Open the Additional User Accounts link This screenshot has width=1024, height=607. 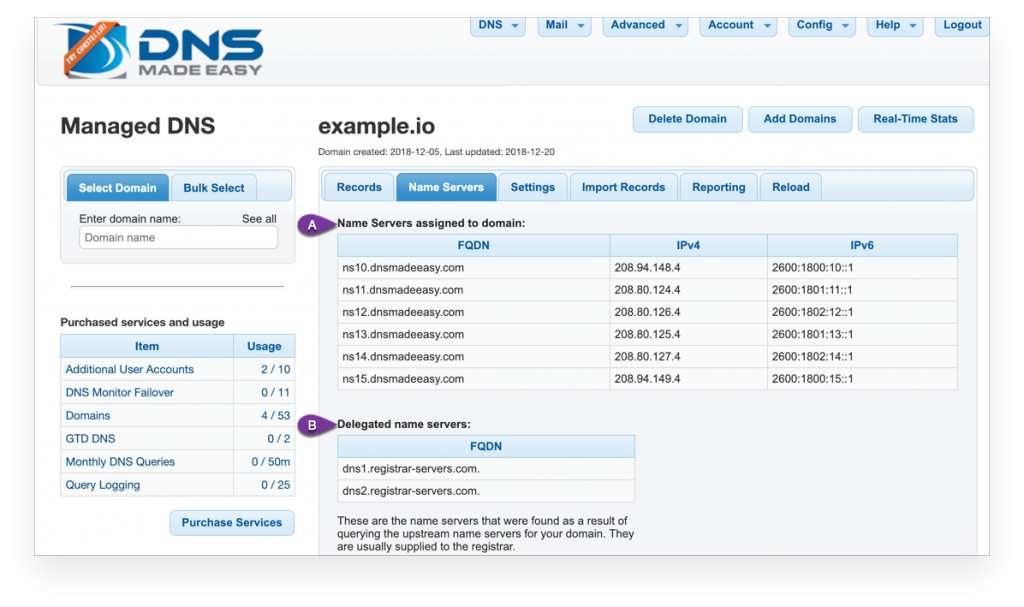129,369
